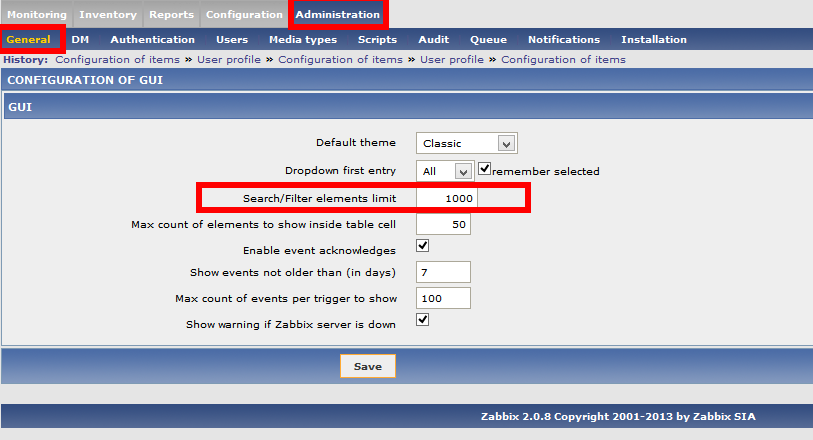This screenshot has width=813, height=440.
Task: Click the Search/Filter elements limit field
Action: [x=447, y=199]
